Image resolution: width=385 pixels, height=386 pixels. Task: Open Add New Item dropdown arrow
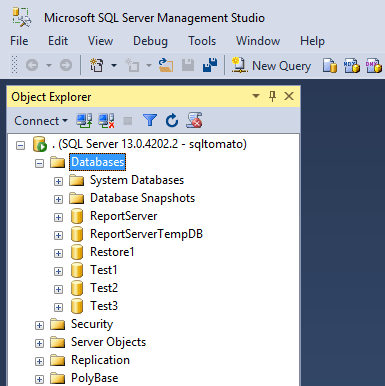pyautogui.click(x=149, y=65)
